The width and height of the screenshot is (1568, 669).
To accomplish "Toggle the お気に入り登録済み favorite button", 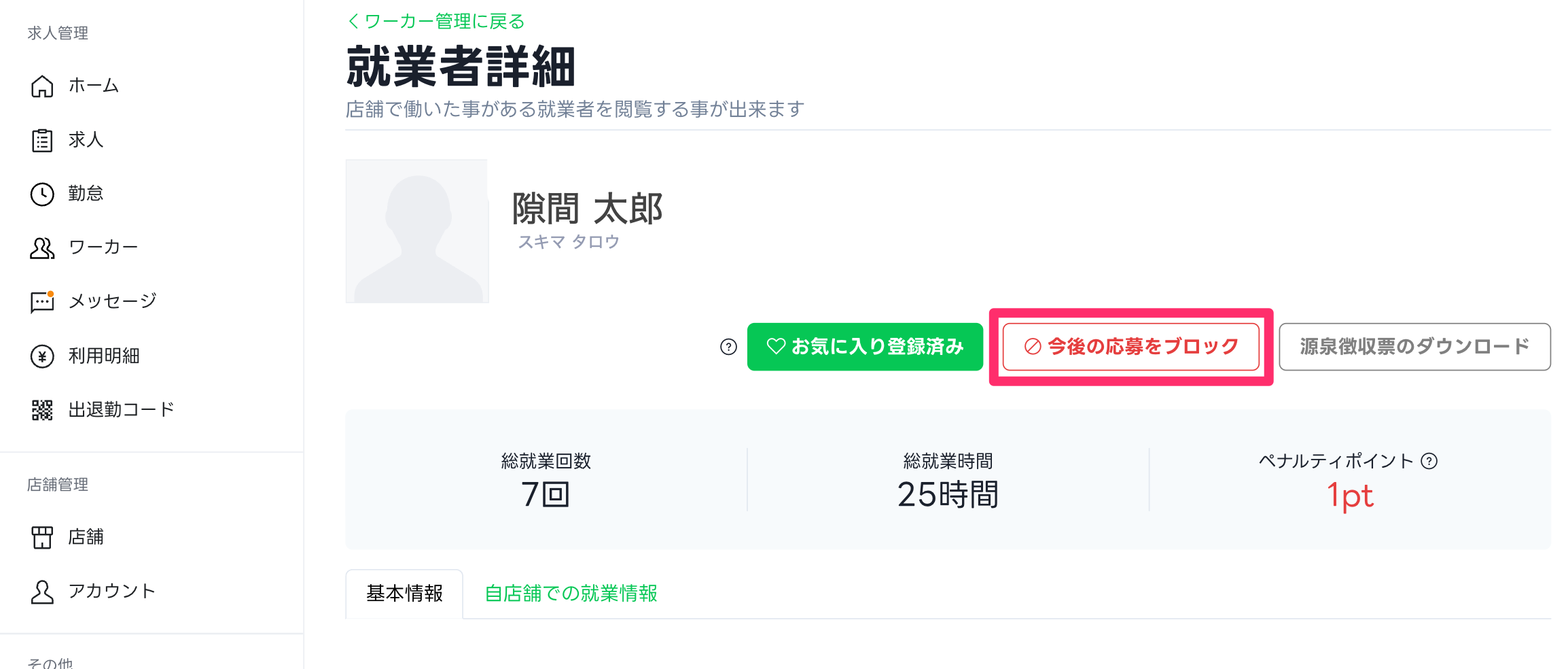I will click(865, 347).
